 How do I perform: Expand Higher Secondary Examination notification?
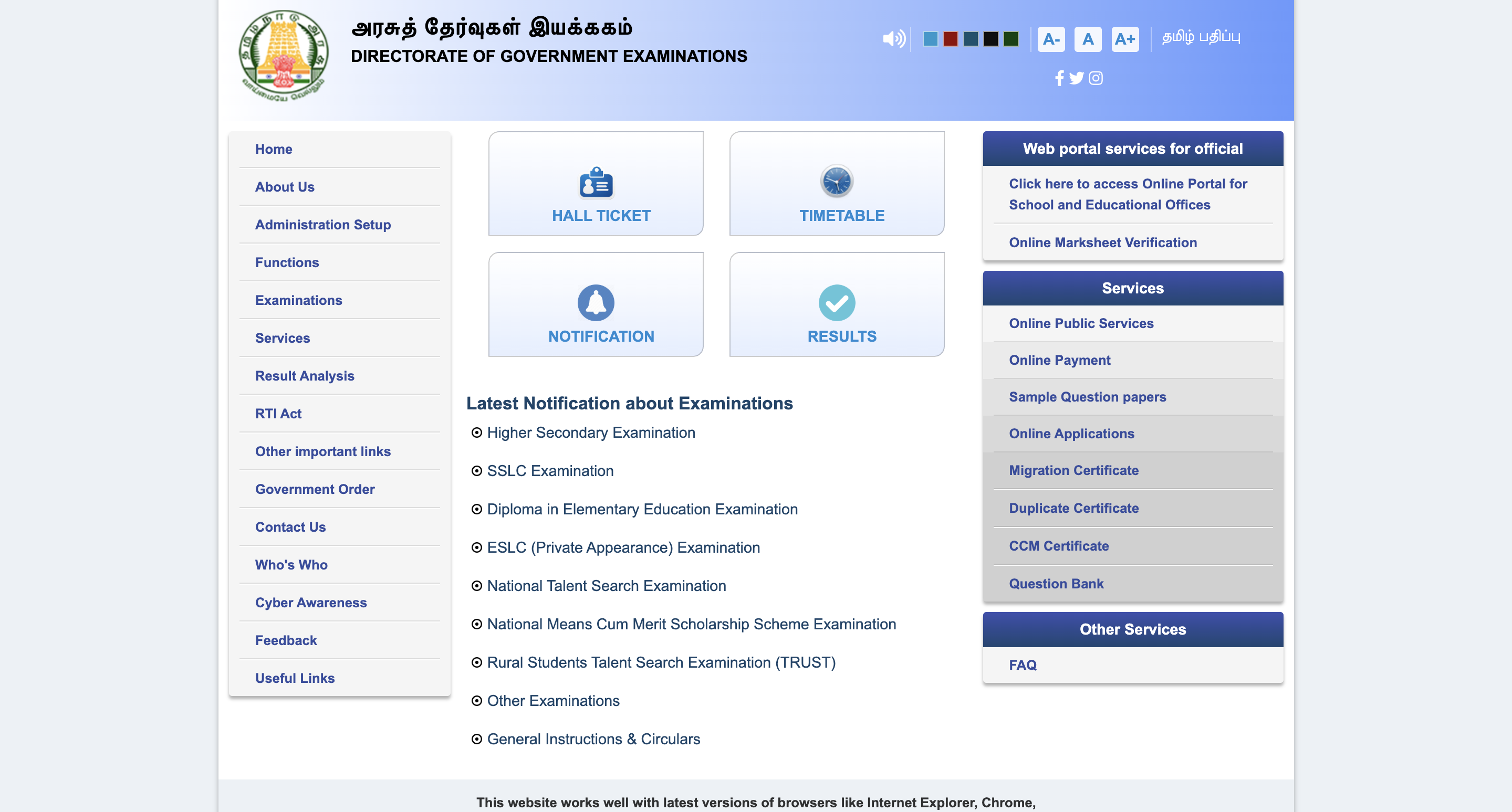coord(590,433)
